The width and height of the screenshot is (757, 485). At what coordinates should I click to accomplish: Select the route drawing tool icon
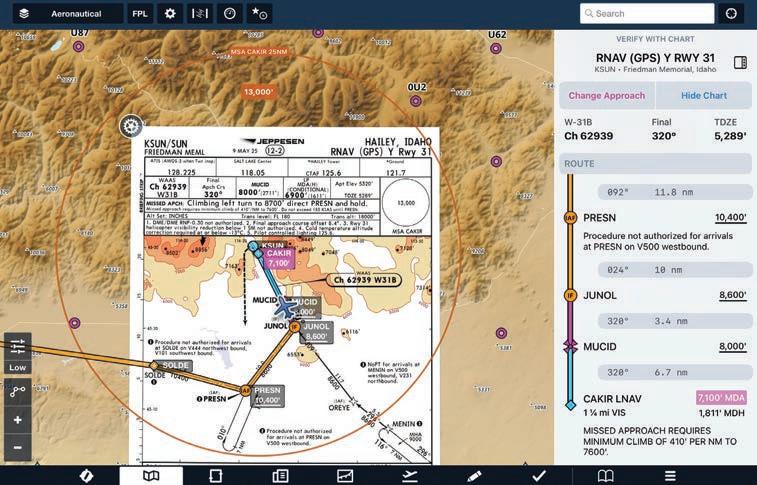coord(18,391)
